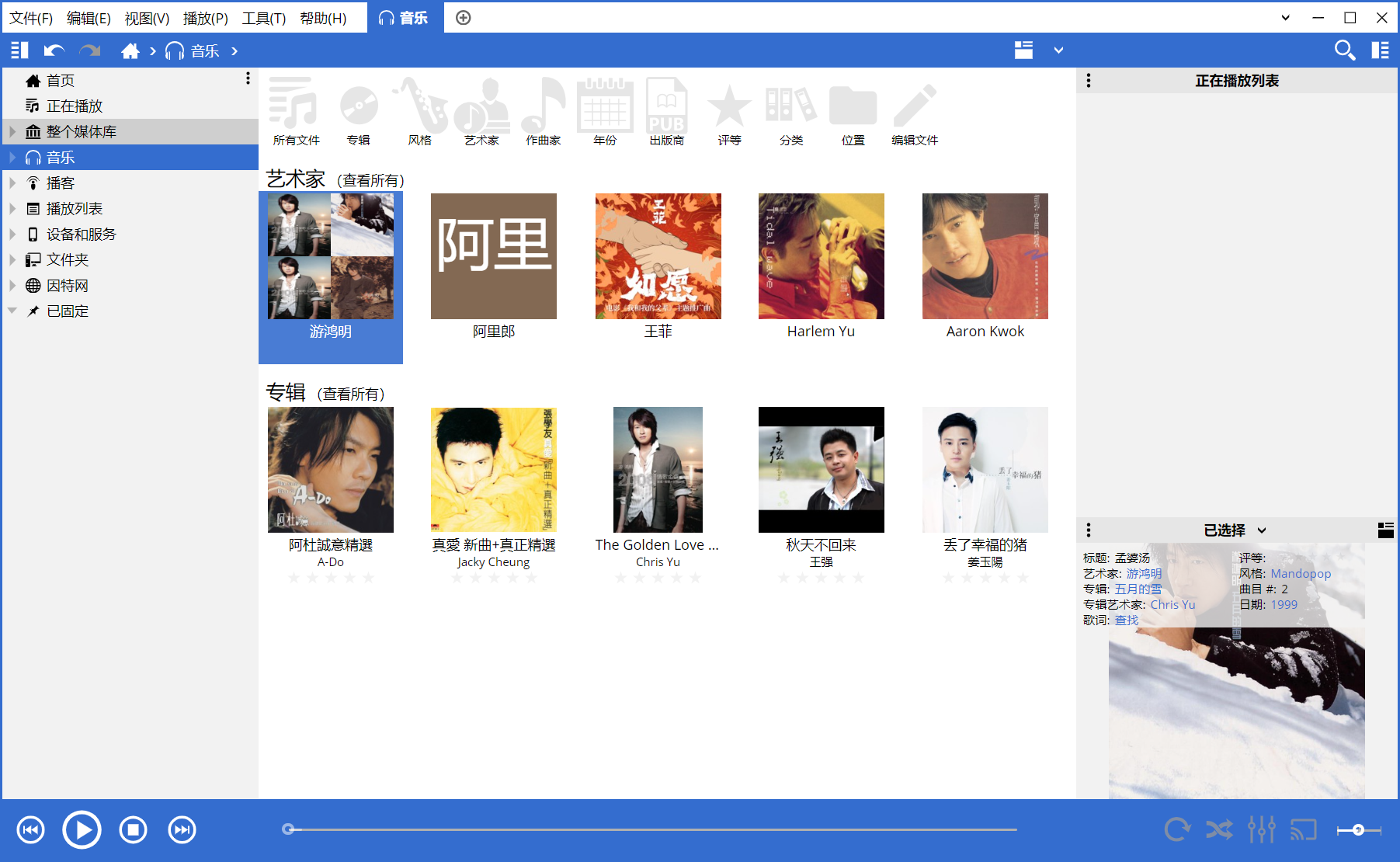Expand the 音乐 tree node

[12, 158]
